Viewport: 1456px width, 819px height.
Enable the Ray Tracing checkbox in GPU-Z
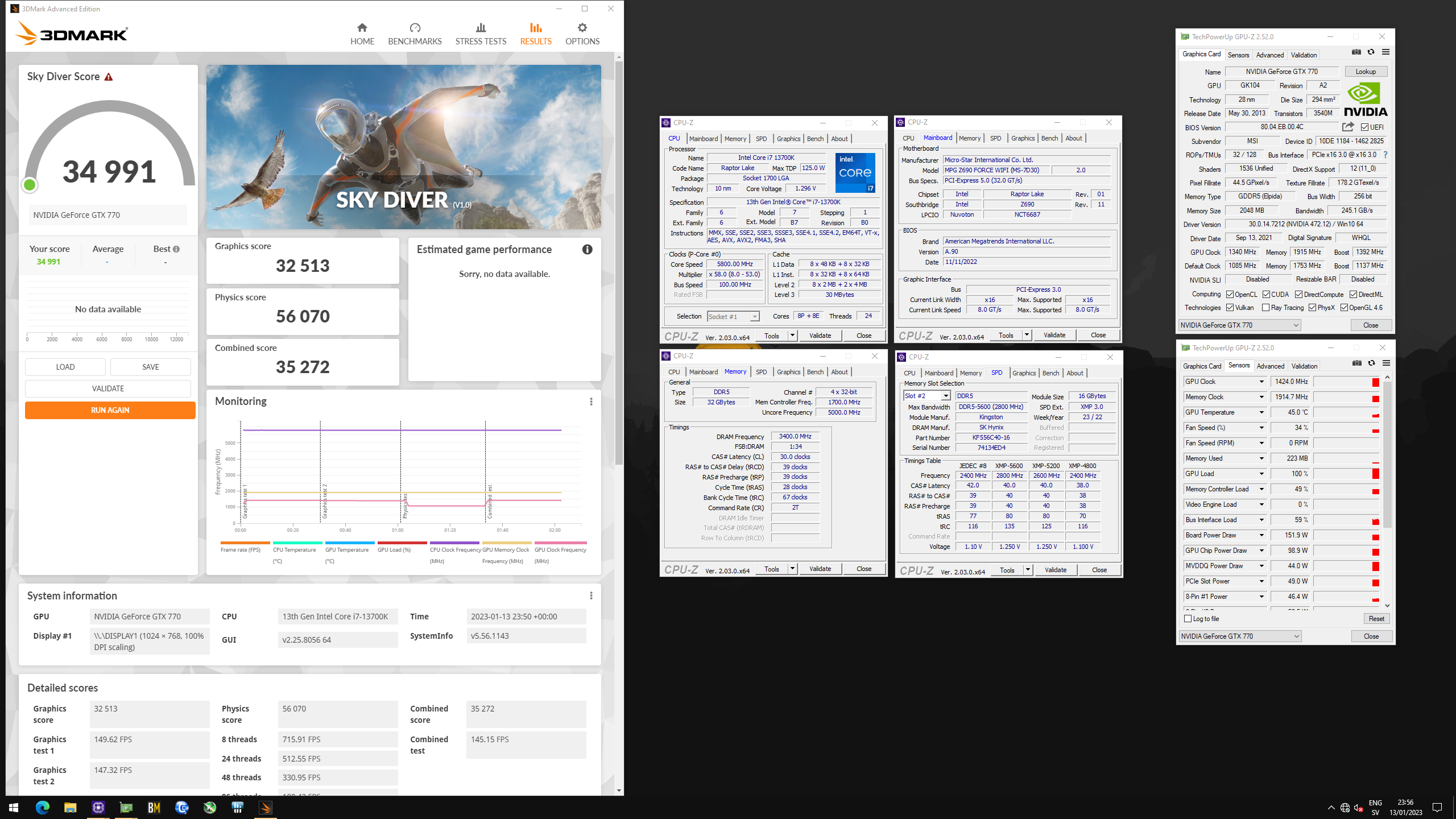(x=1265, y=308)
